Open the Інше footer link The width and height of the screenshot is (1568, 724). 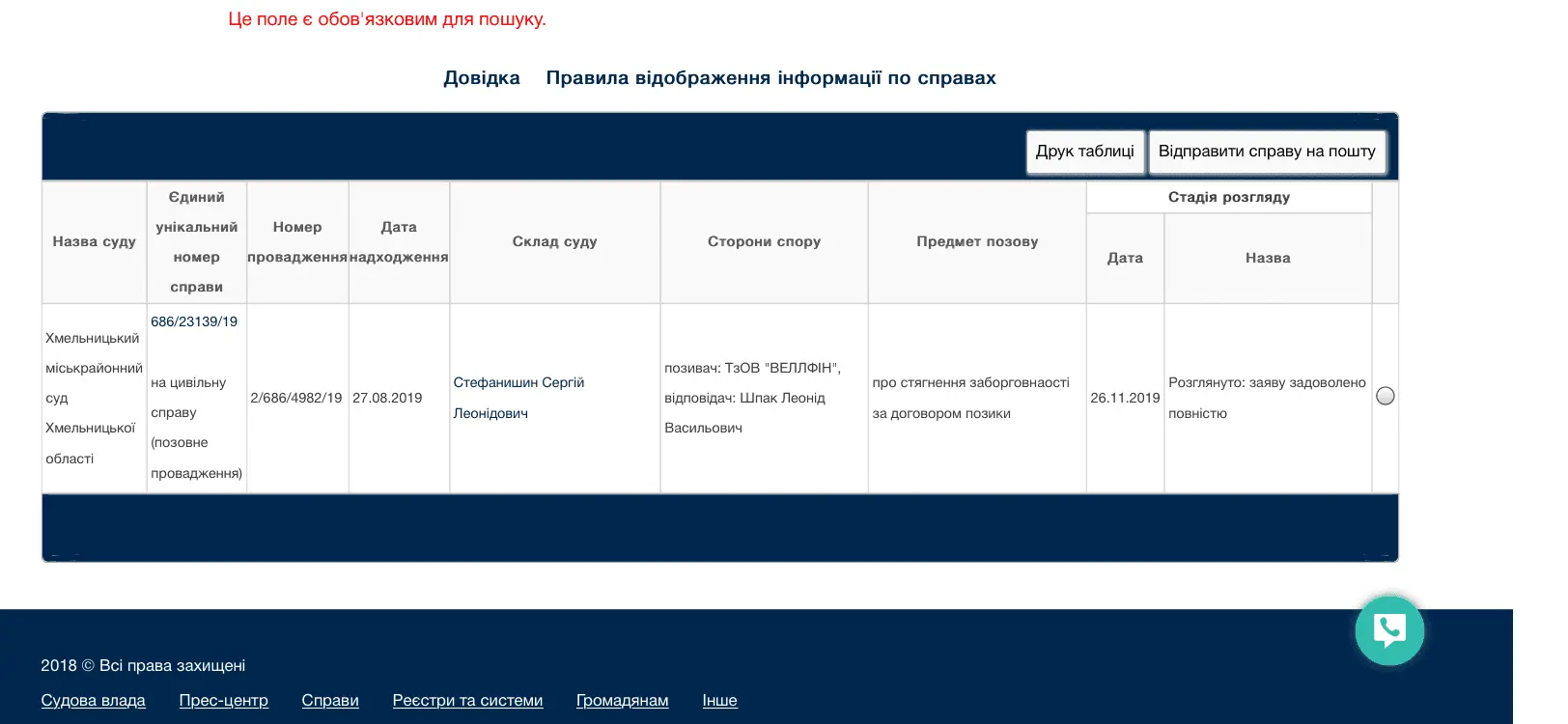tap(719, 700)
